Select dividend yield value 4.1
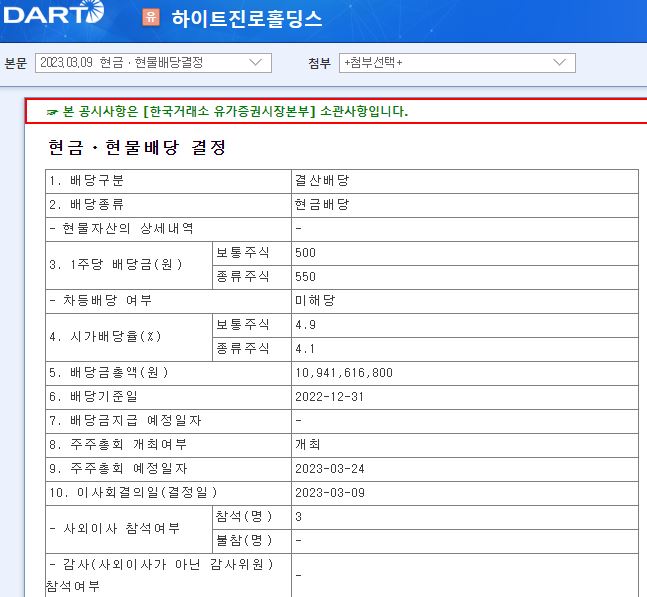 305,349
